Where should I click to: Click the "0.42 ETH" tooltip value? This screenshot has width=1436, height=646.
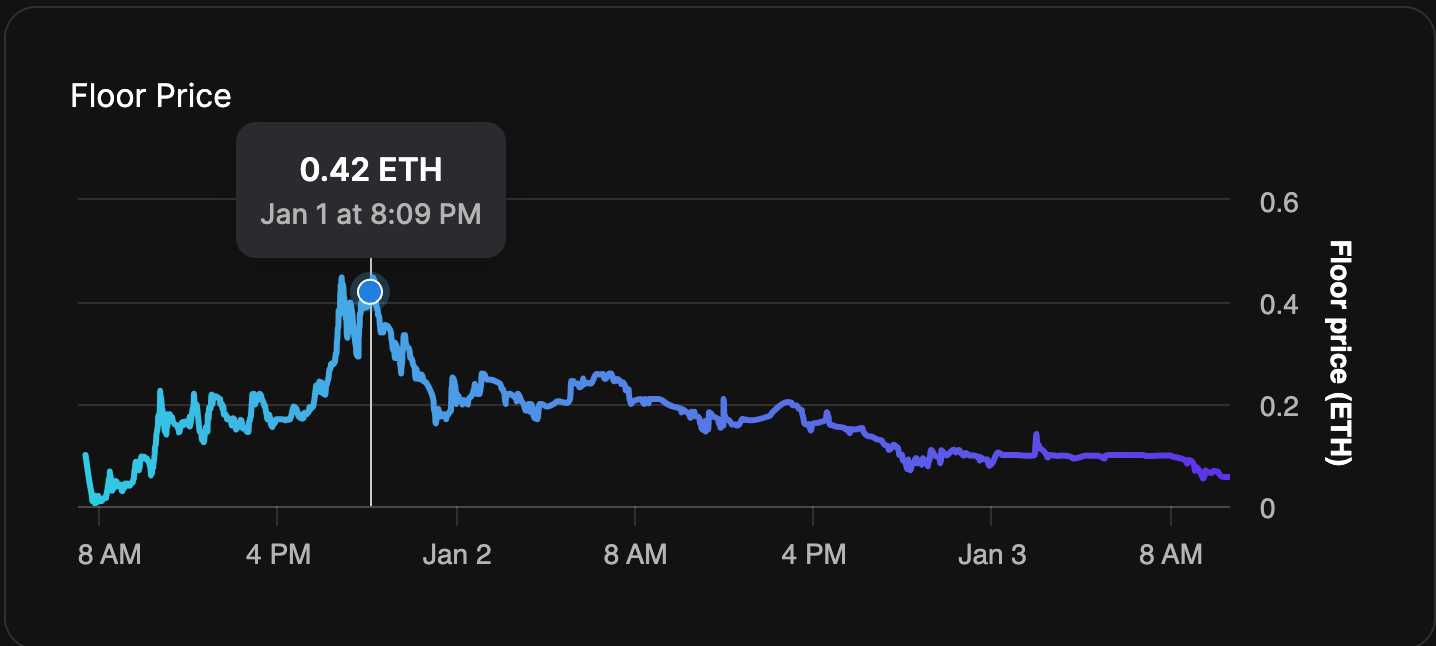click(x=371, y=170)
